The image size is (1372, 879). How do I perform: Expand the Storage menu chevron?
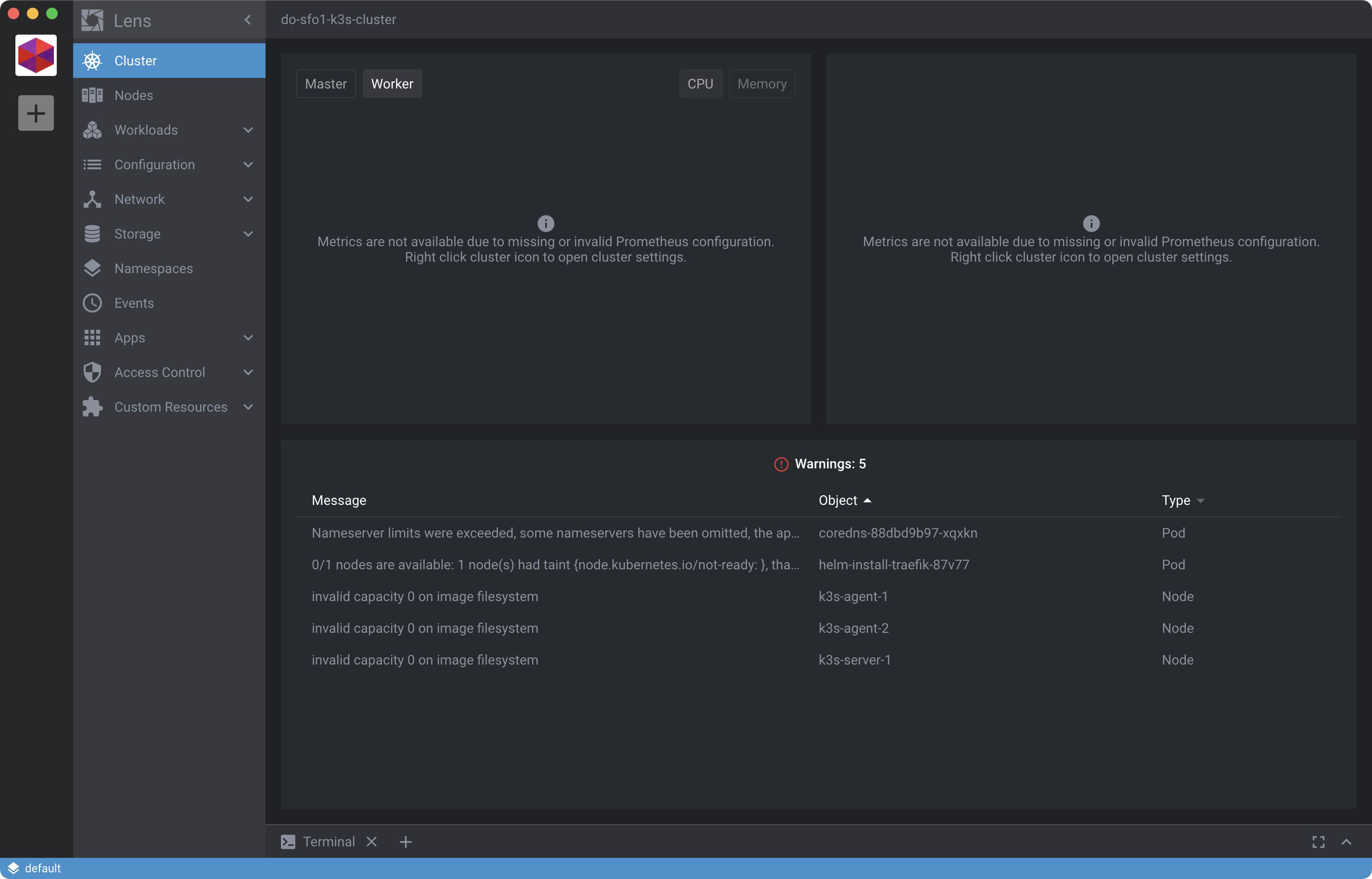248,234
